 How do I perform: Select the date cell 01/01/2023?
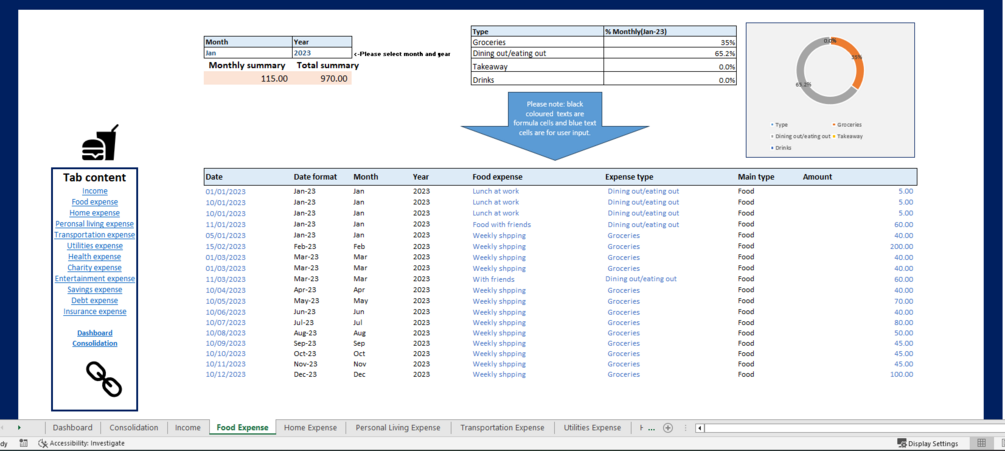click(226, 191)
